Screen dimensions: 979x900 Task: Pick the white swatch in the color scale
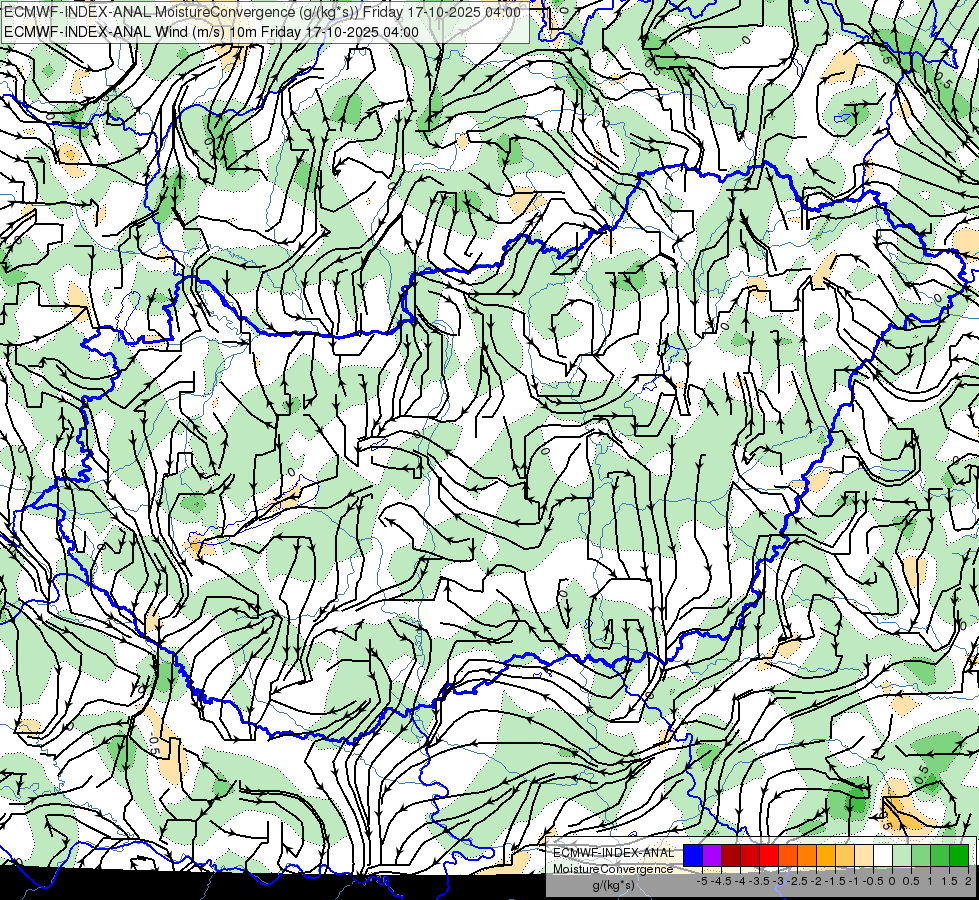pos(882,855)
